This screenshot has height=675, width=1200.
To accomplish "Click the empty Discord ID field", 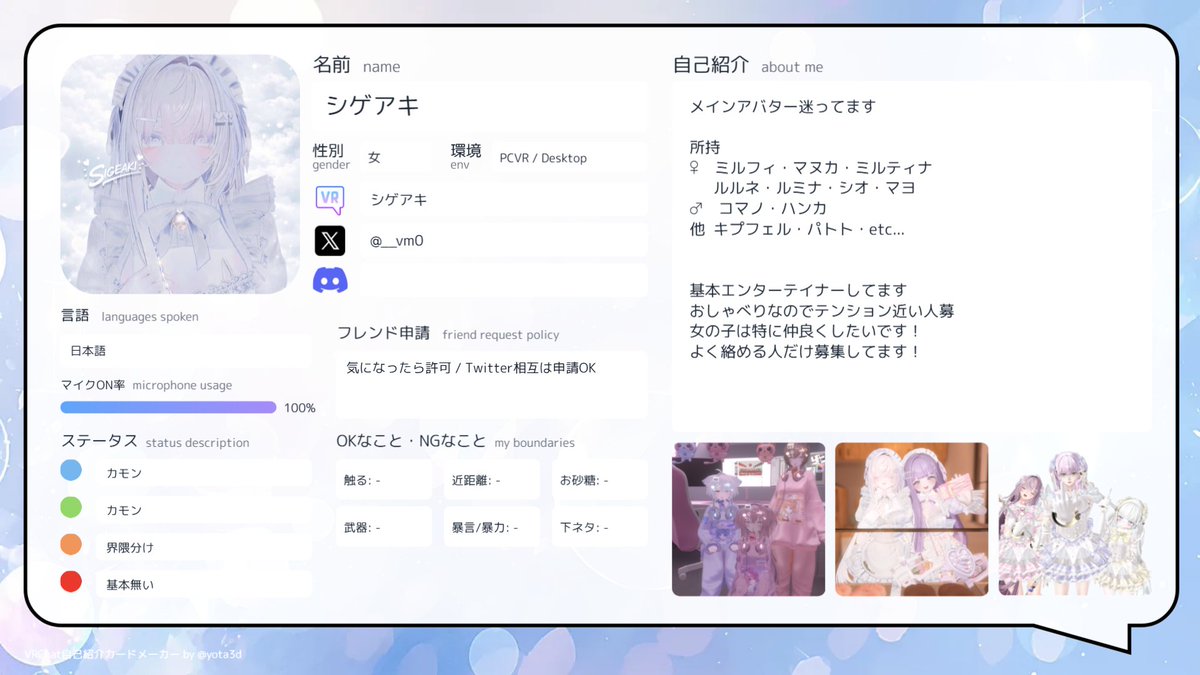I will click(504, 281).
